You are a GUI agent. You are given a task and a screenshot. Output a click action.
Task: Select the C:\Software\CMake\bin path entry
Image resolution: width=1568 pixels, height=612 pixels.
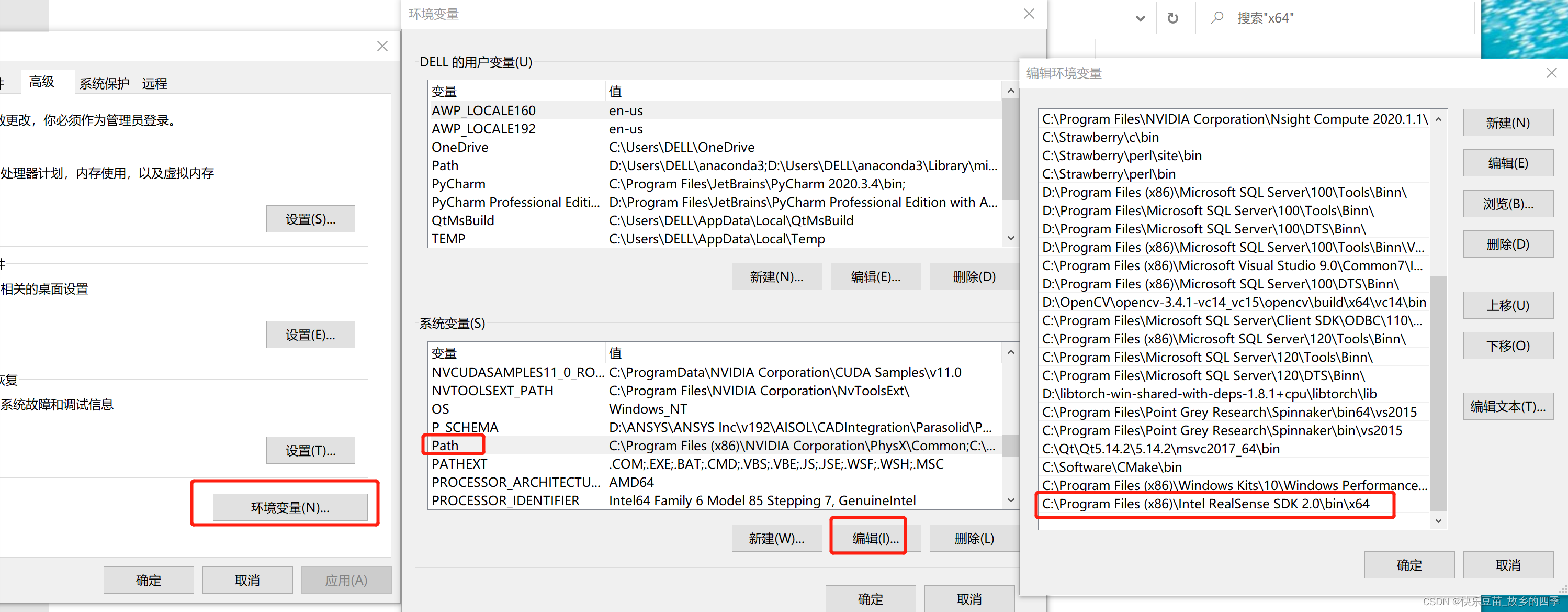(1234, 467)
